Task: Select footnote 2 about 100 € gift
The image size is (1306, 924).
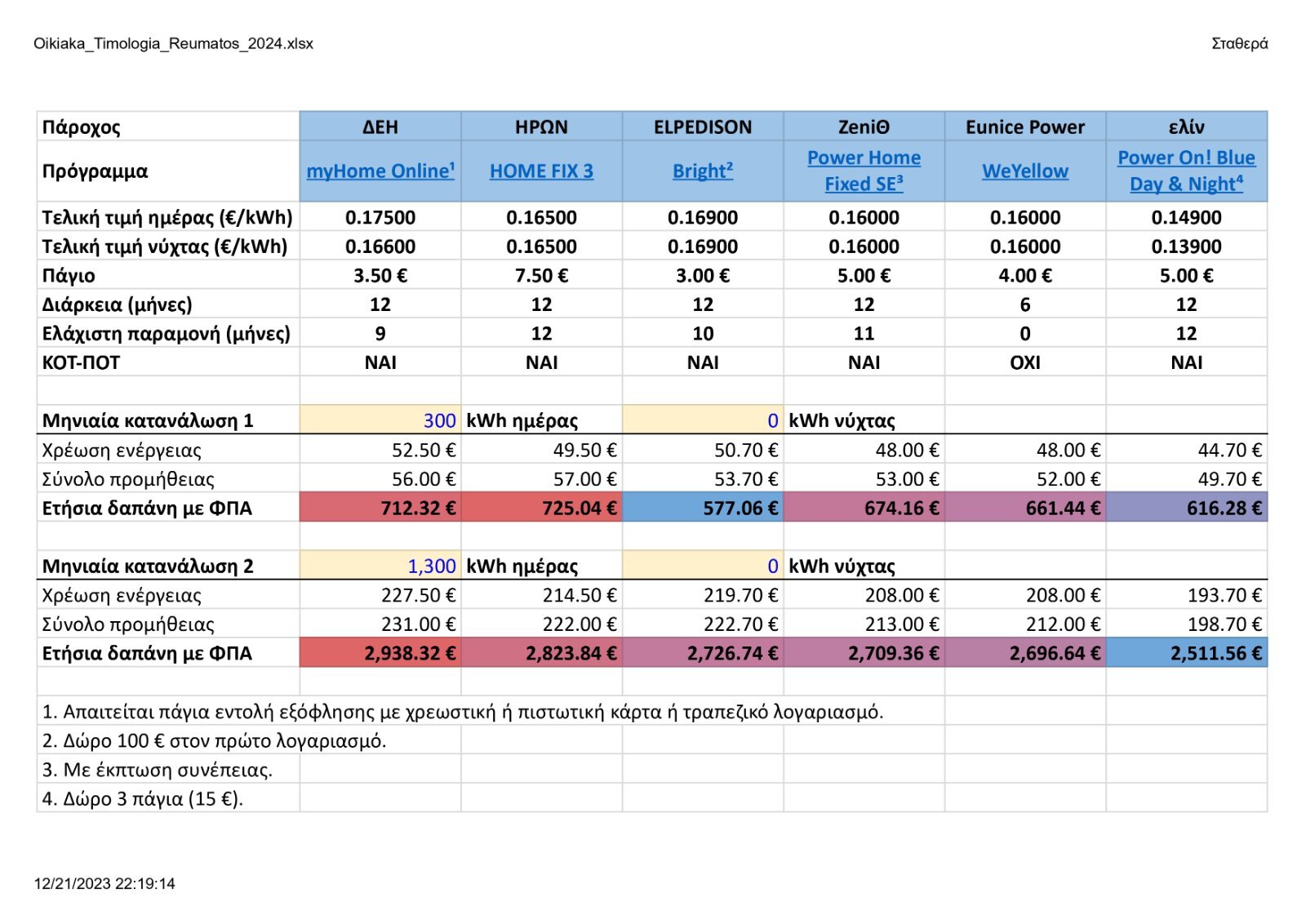Action: [214, 740]
